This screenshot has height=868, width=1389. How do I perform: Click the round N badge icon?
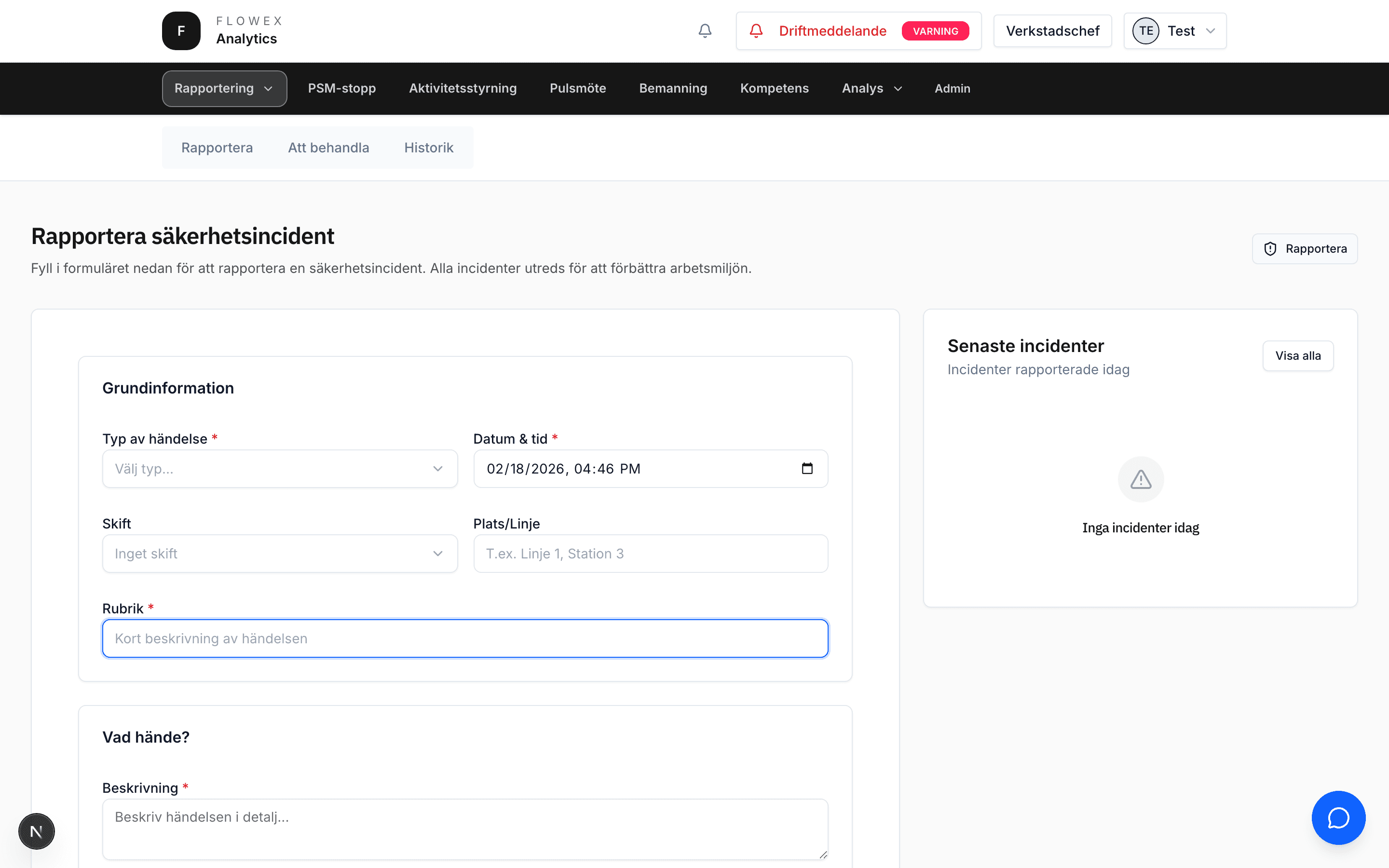(x=36, y=831)
